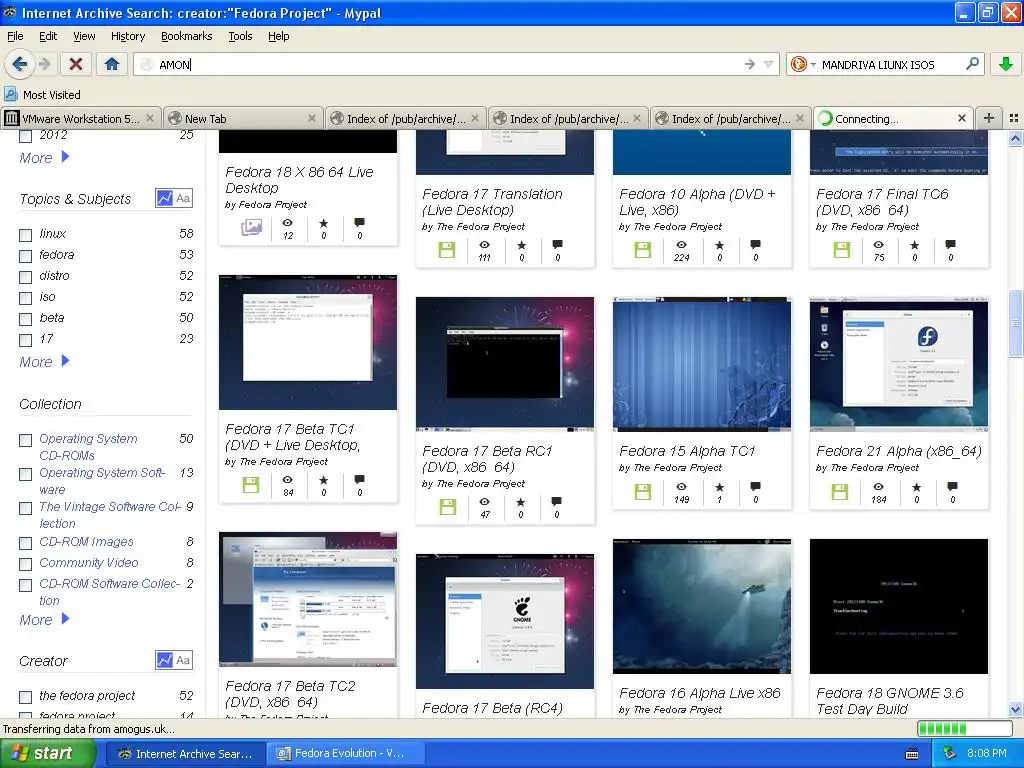Expand More below the year list
The width and height of the screenshot is (1024, 768).
coord(44,157)
